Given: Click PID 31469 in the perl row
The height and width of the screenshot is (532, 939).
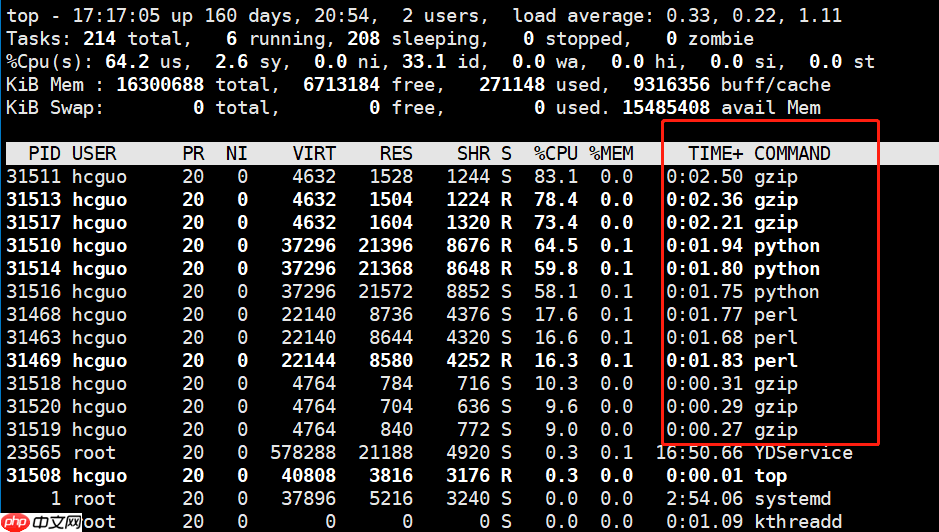Looking at the screenshot, I should [x=33, y=361].
